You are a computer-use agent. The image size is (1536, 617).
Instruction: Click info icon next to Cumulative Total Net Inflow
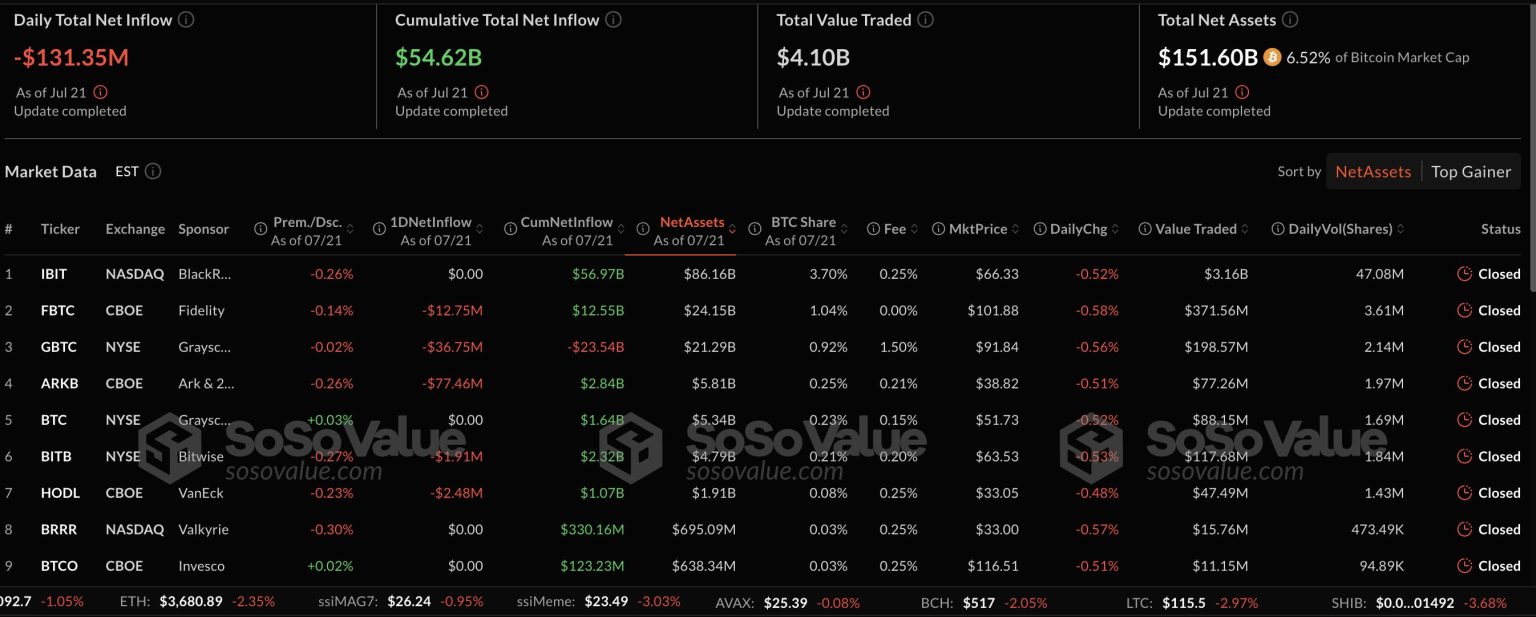pos(613,20)
